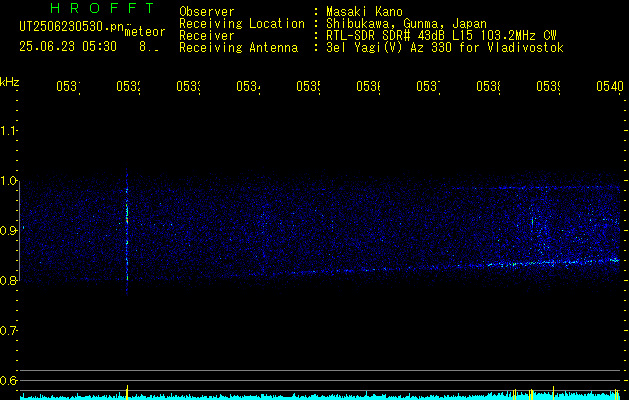Click the HROFFT title text
The width and height of the screenshot is (629, 400).
click(x=102, y=8)
